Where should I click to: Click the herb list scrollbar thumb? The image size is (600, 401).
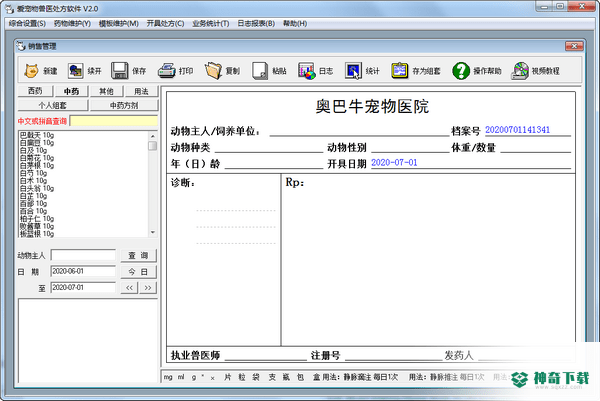pos(153,146)
